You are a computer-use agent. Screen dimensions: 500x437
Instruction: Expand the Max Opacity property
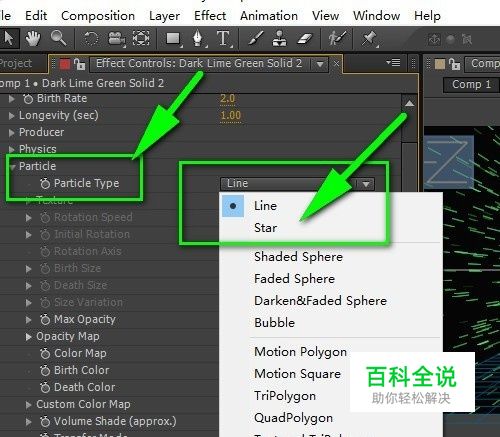point(29,320)
